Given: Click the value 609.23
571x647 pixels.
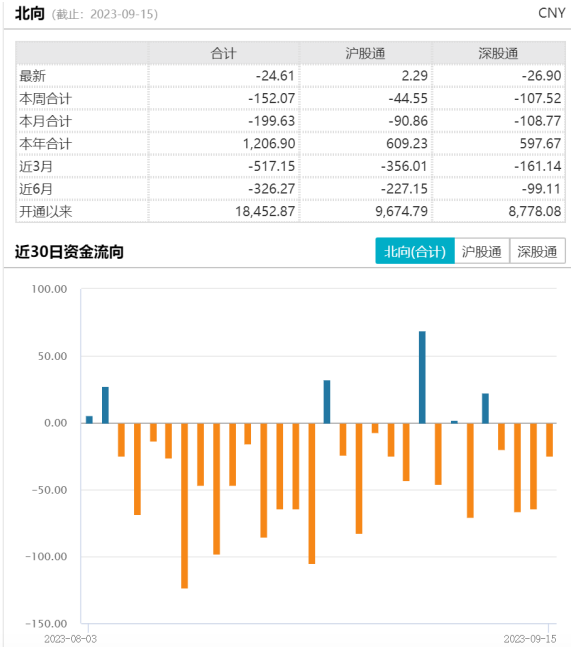Looking at the screenshot, I should 407,144.
